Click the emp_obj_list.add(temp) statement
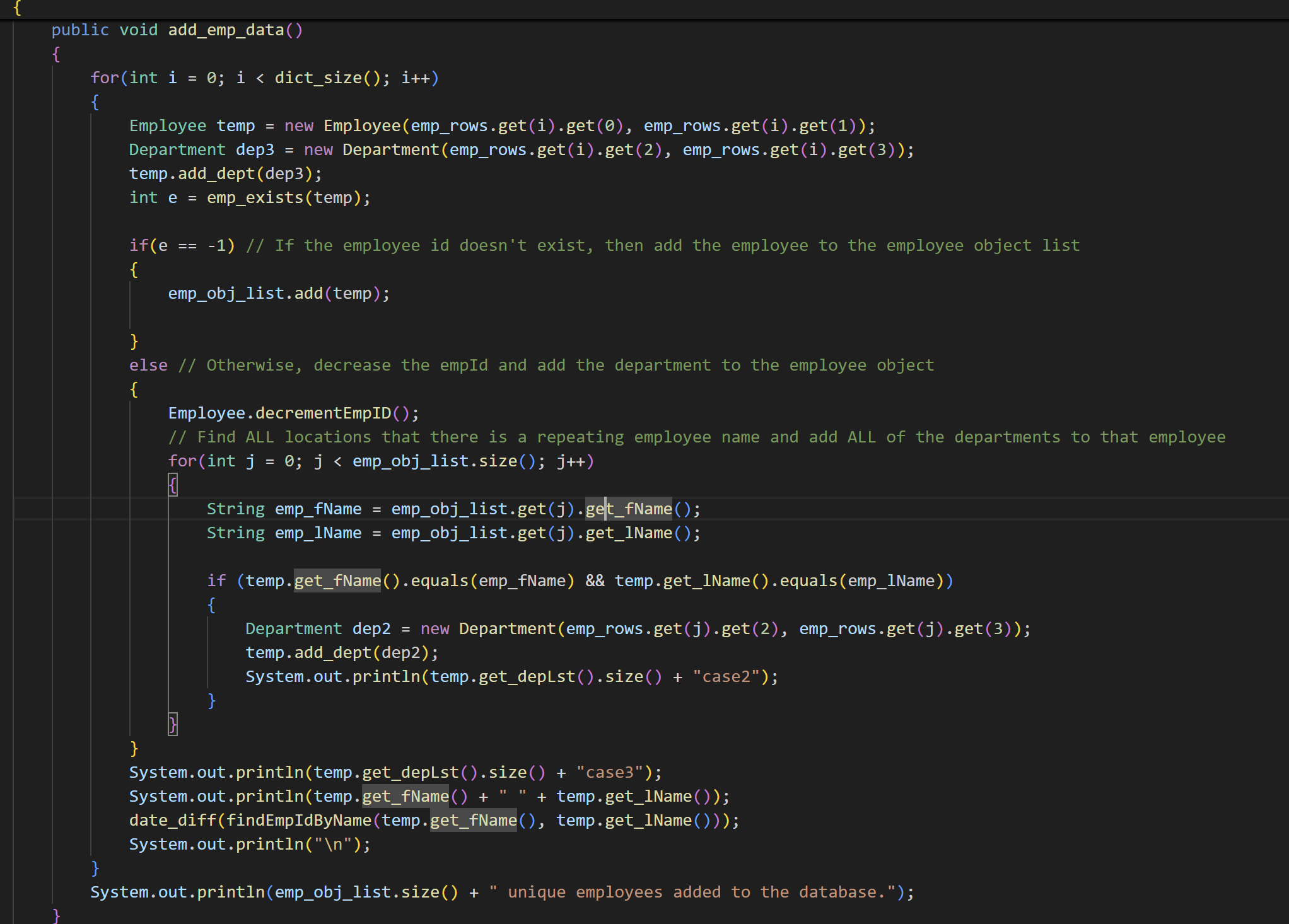The width and height of the screenshot is (1289, 924). tap(278, 294)
